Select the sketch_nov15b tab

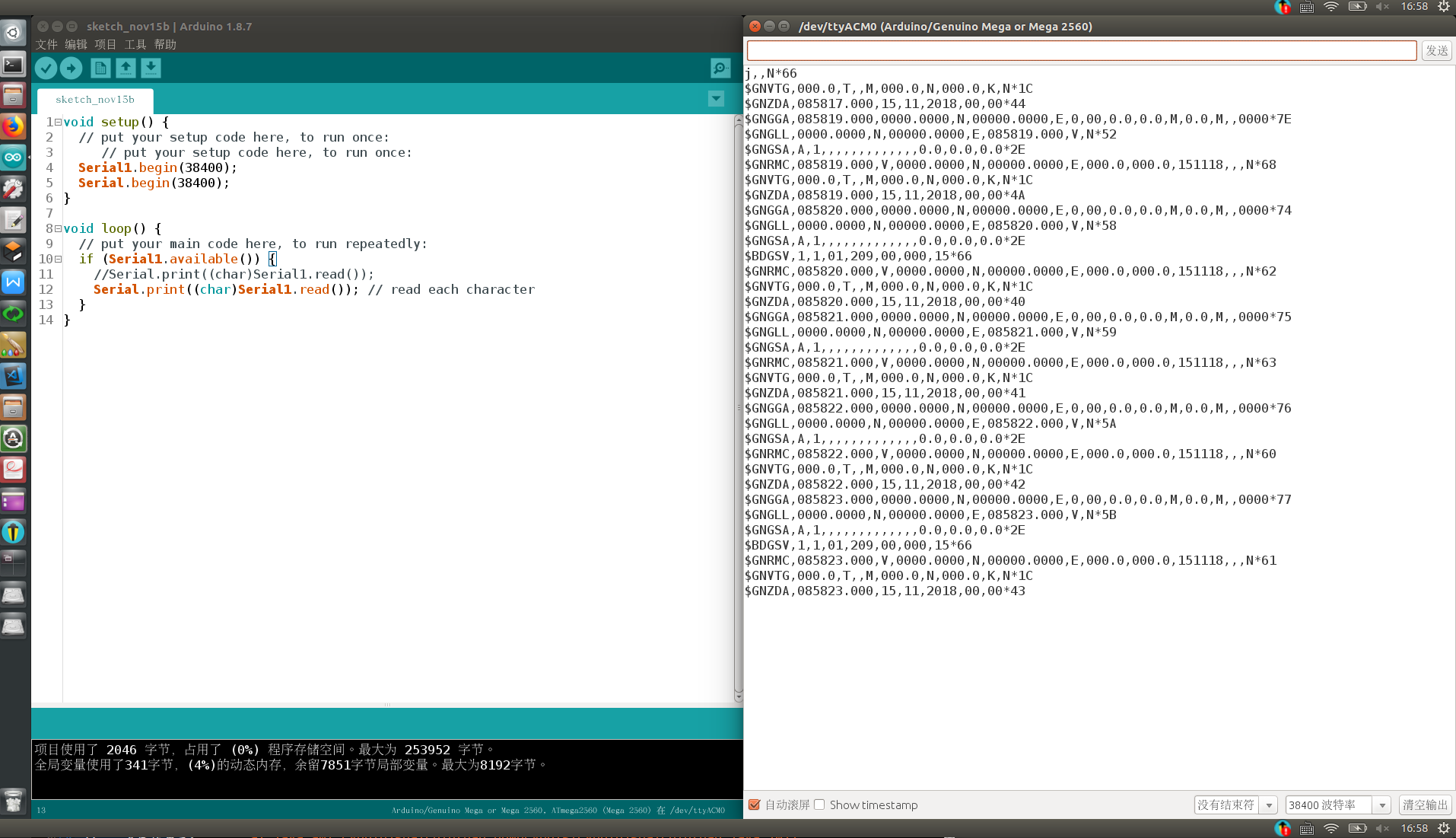(95, 100)
